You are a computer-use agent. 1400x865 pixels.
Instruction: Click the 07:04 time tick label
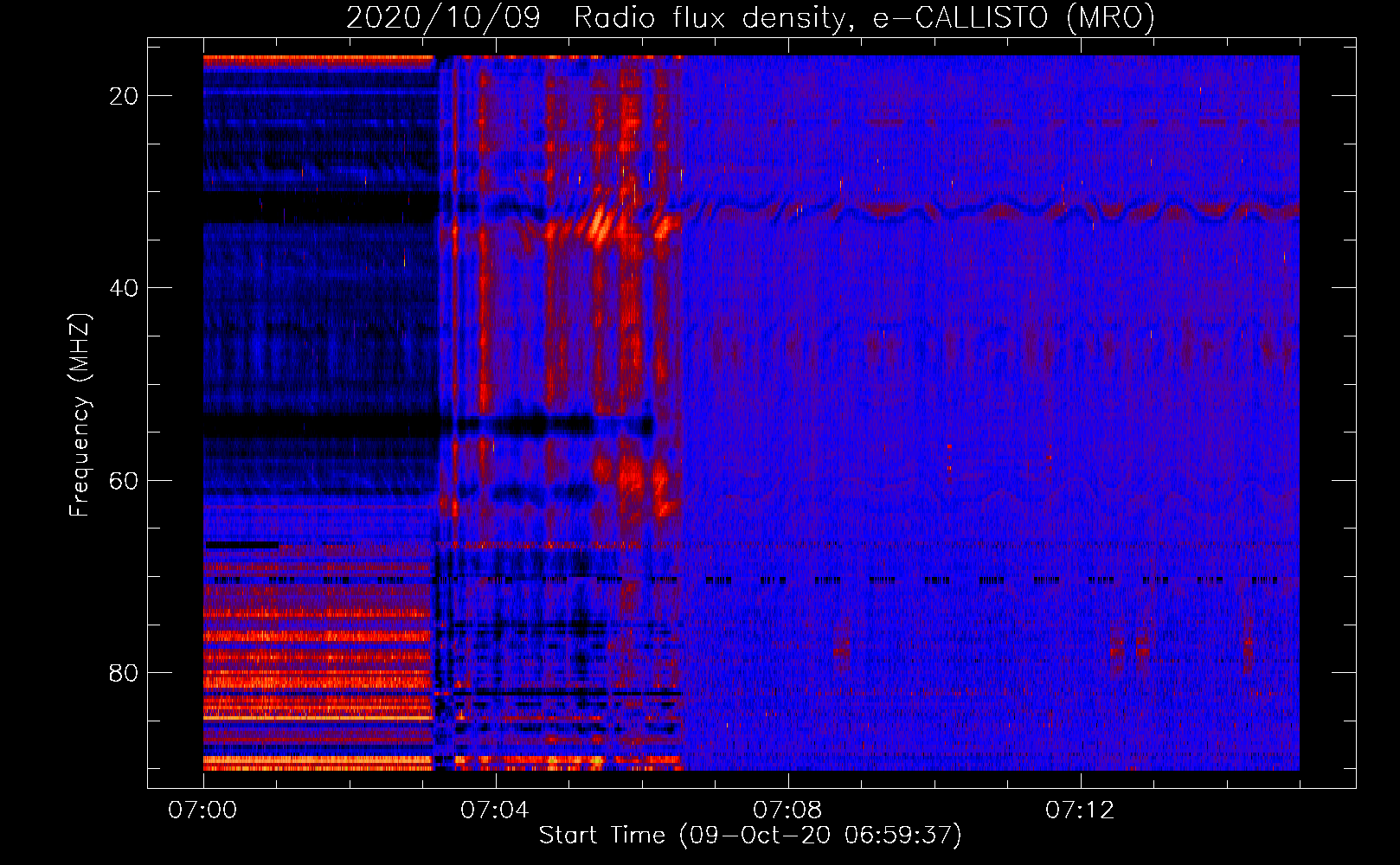tap(495, 811)
